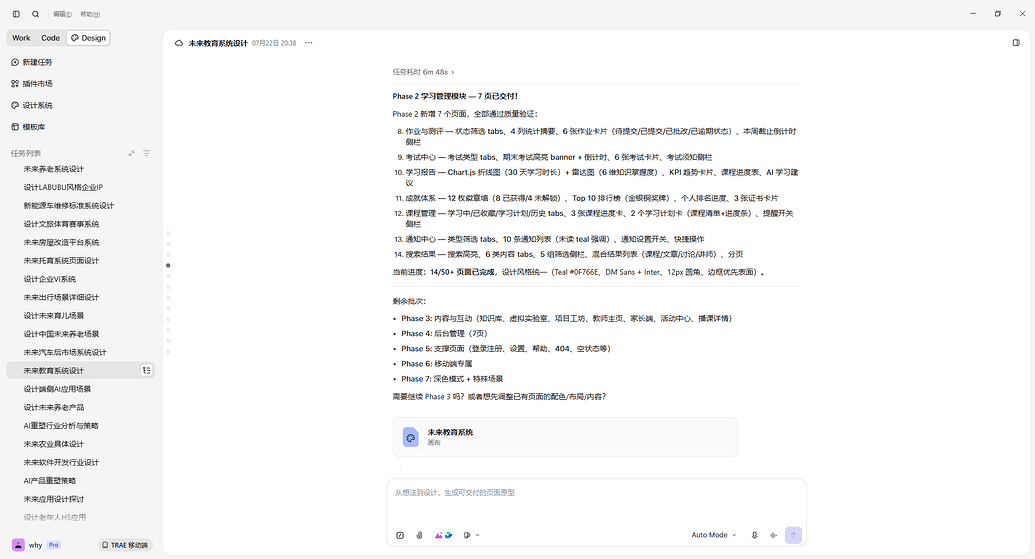Click the why user avatar
Image resolution: width=1035 pixels, height=559 pixels.
(x=18, y=545)
